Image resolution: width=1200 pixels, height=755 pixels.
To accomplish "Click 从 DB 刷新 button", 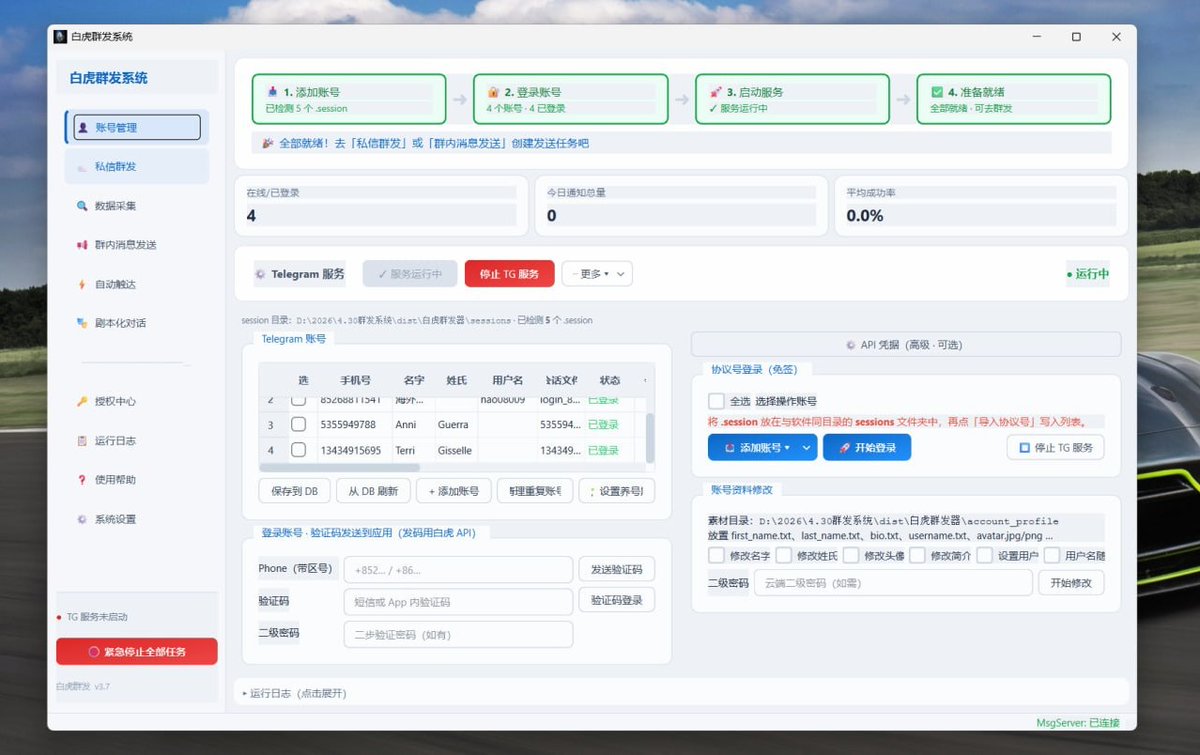I will coord(373,491).
